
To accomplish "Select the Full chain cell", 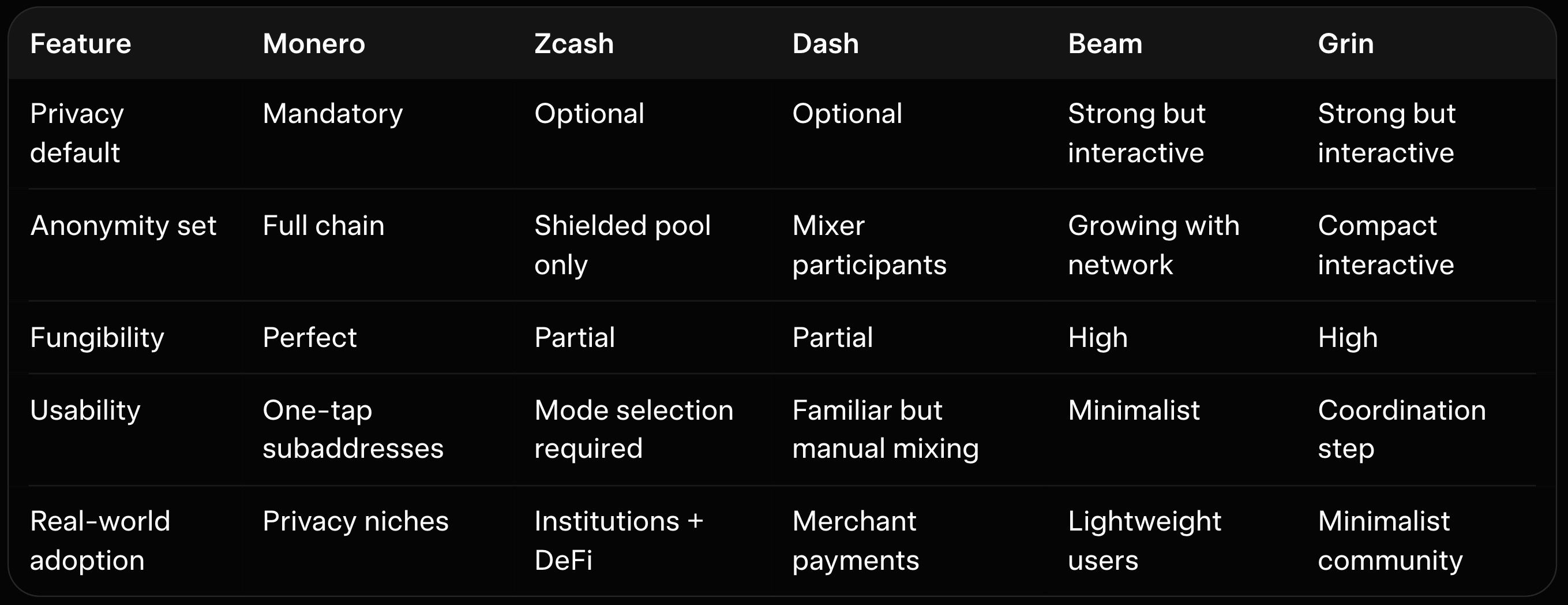I will click(x=323, y=226).
